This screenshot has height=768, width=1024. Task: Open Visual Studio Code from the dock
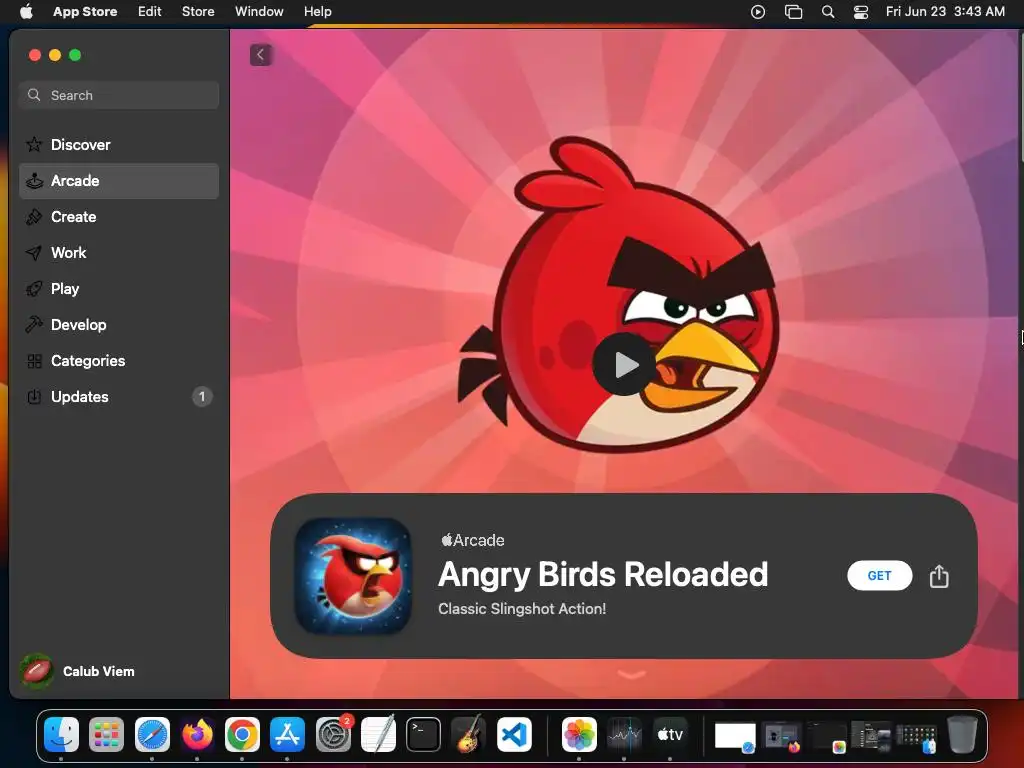pyautogui.click(x=514, y=735)
